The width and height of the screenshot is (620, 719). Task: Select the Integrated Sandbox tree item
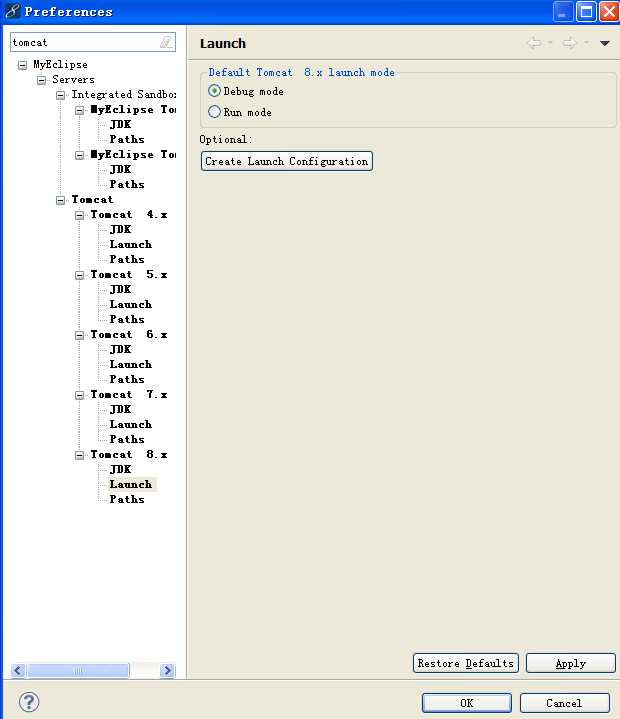(x=123, y=94)
